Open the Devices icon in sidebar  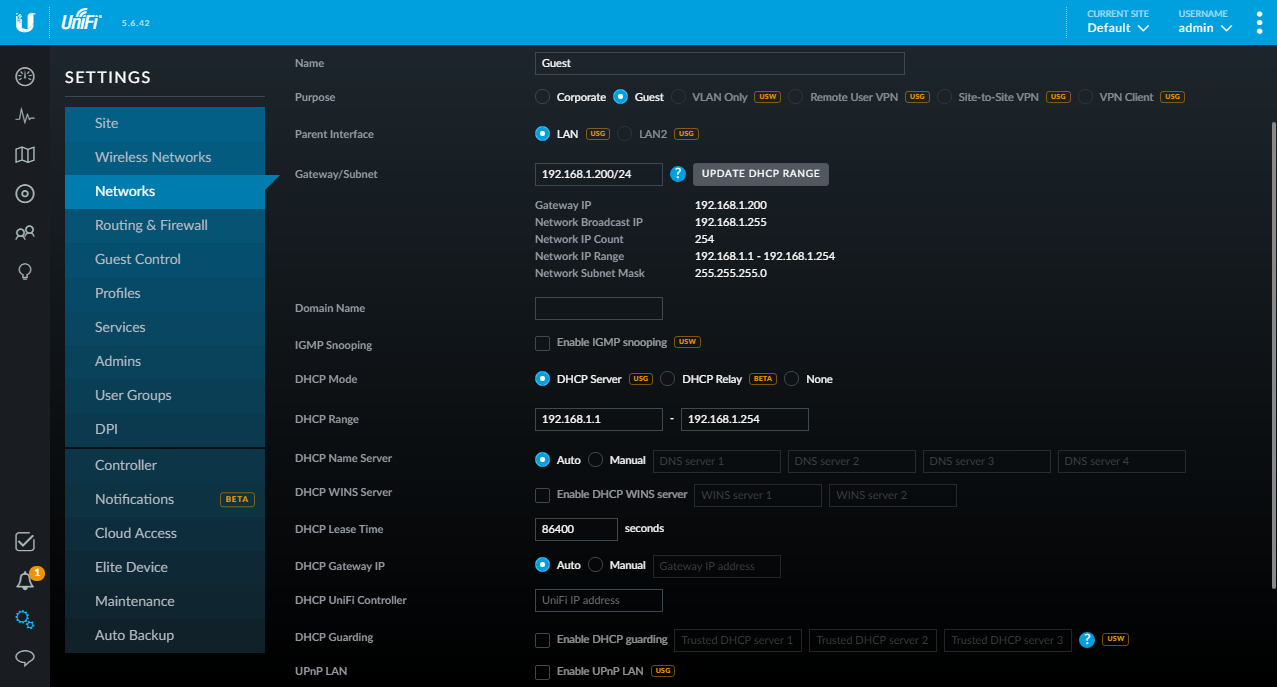coord(25,194)
